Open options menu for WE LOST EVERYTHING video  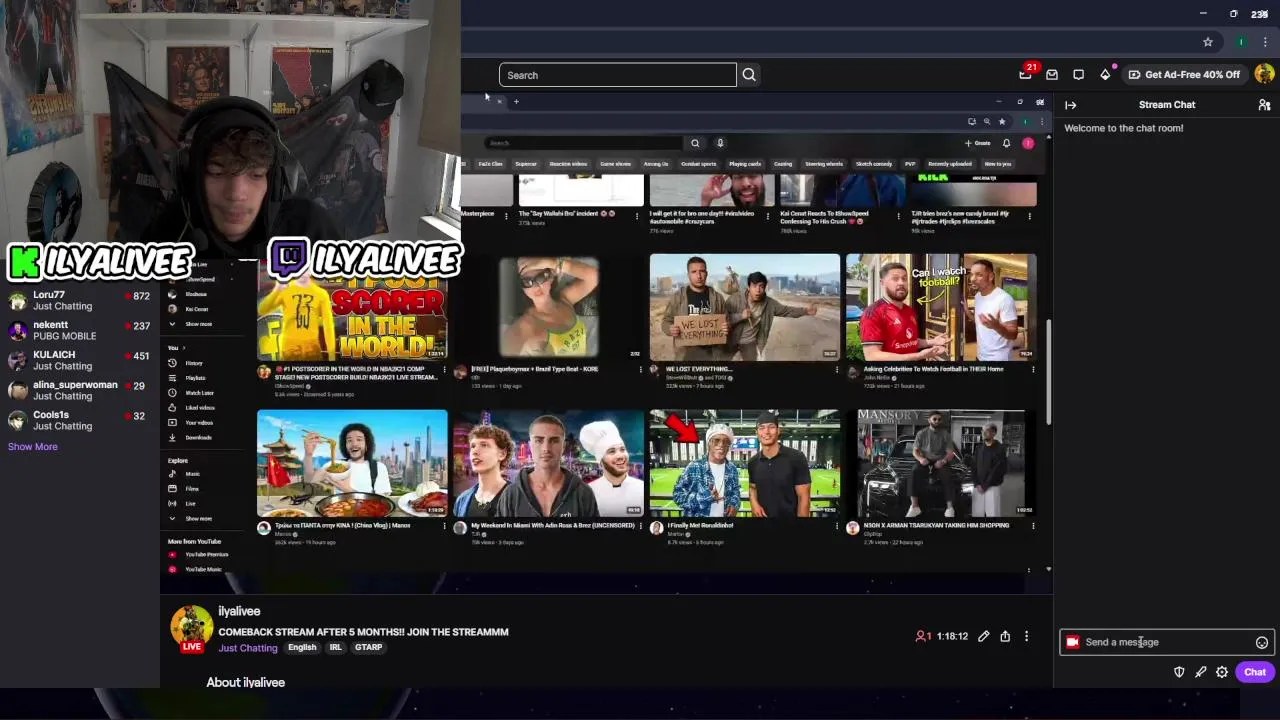[837, 369]
